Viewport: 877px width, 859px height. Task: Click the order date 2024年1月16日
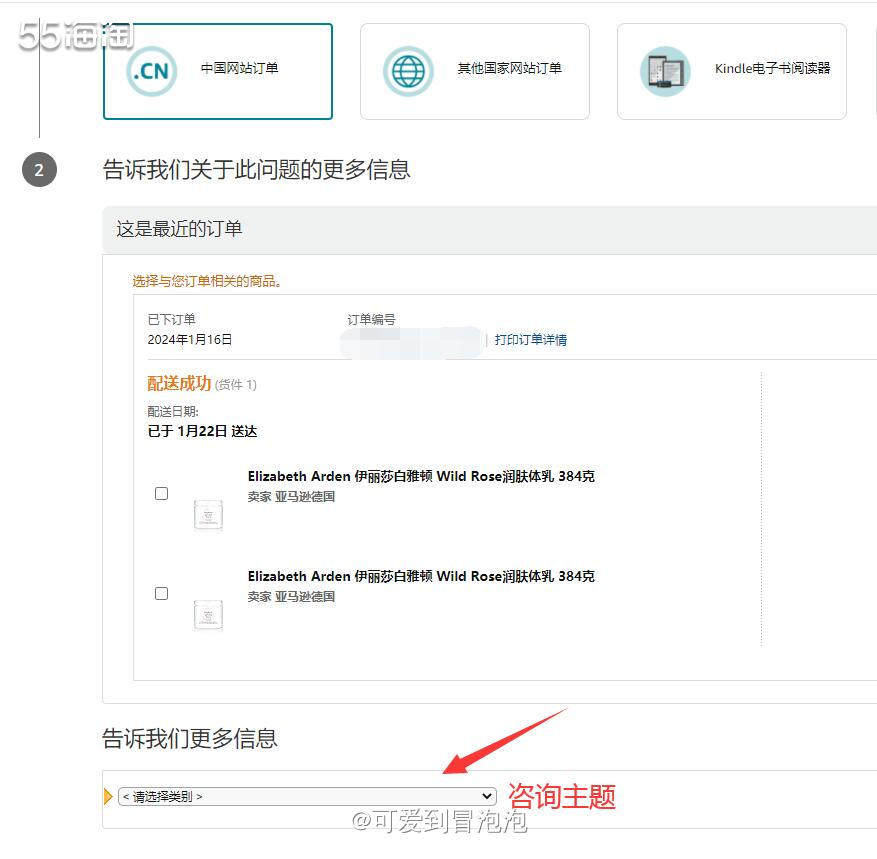190,339
